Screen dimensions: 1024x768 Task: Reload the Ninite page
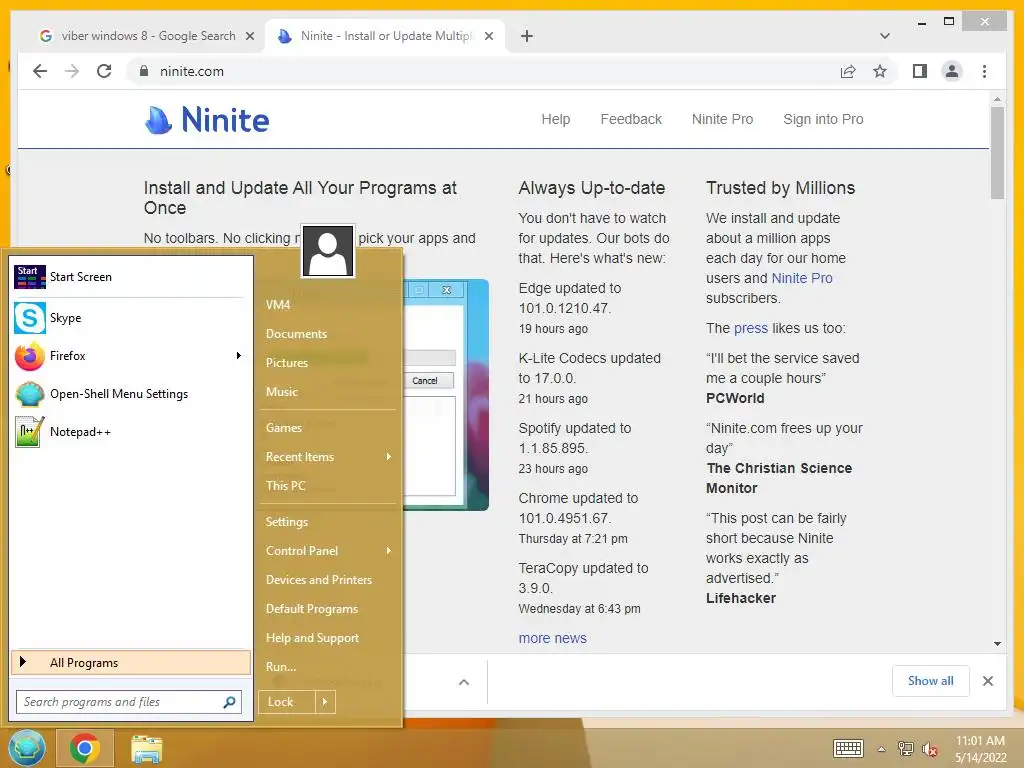[104, 71]
